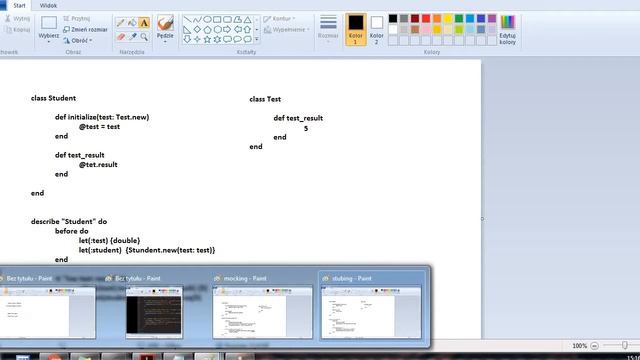
Task: Pick the orange color swatch
Action: (x=437, y=18)
